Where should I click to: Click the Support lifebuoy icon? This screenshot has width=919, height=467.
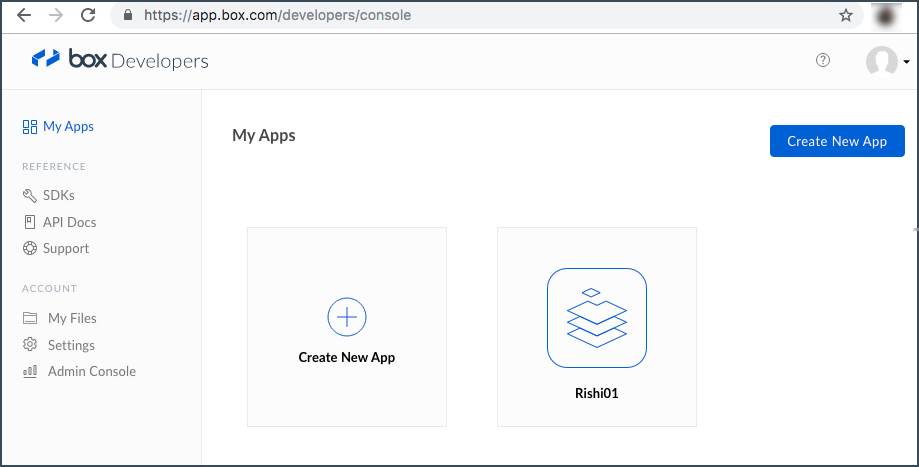click(x=29, y=248)
